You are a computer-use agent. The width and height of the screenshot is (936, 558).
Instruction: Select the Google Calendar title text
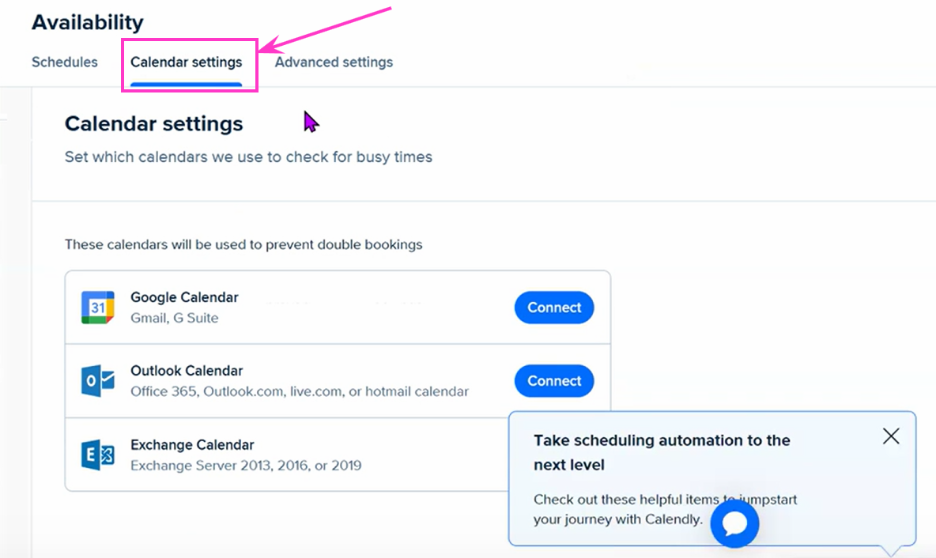click(x=184, y=297)
